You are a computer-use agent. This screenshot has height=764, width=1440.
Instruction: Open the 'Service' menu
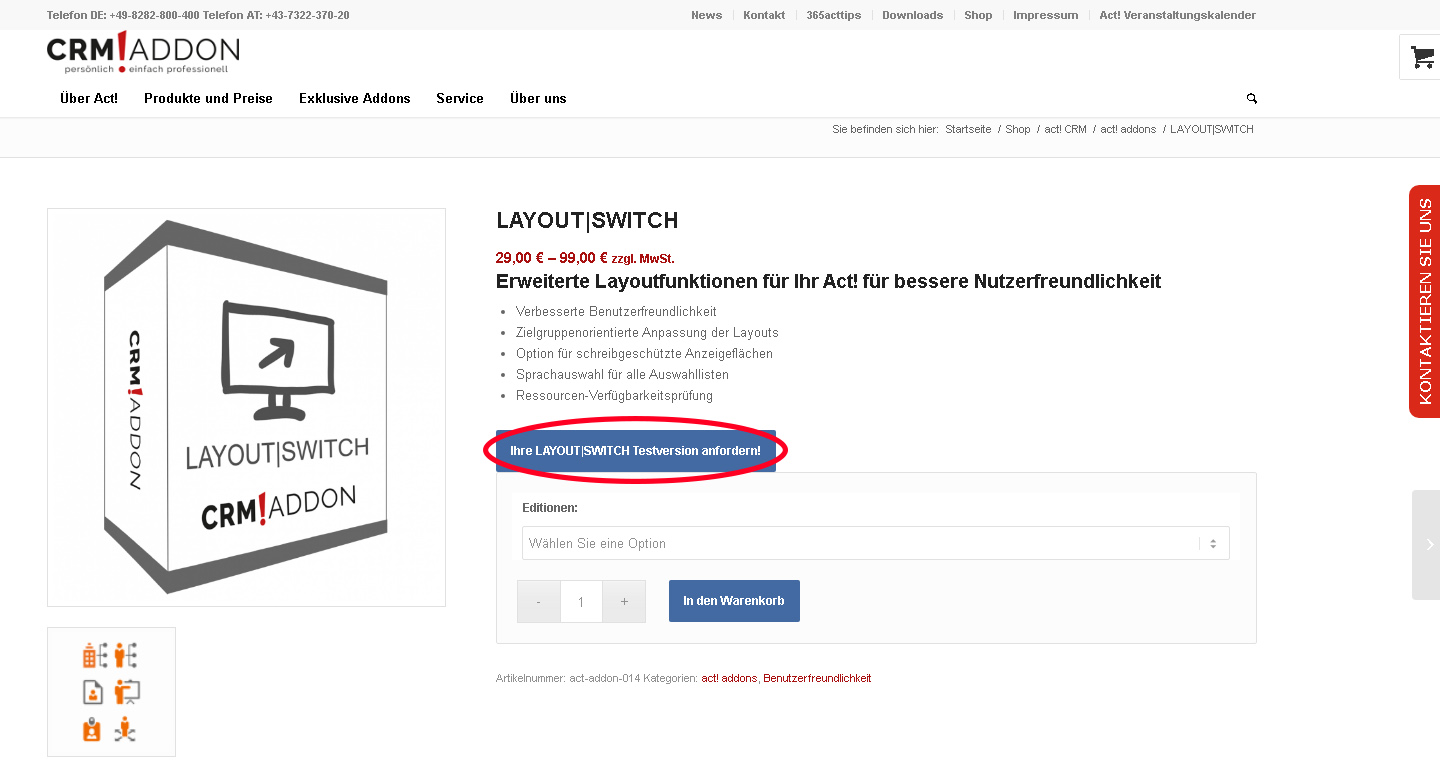click(x=460, y=98)
